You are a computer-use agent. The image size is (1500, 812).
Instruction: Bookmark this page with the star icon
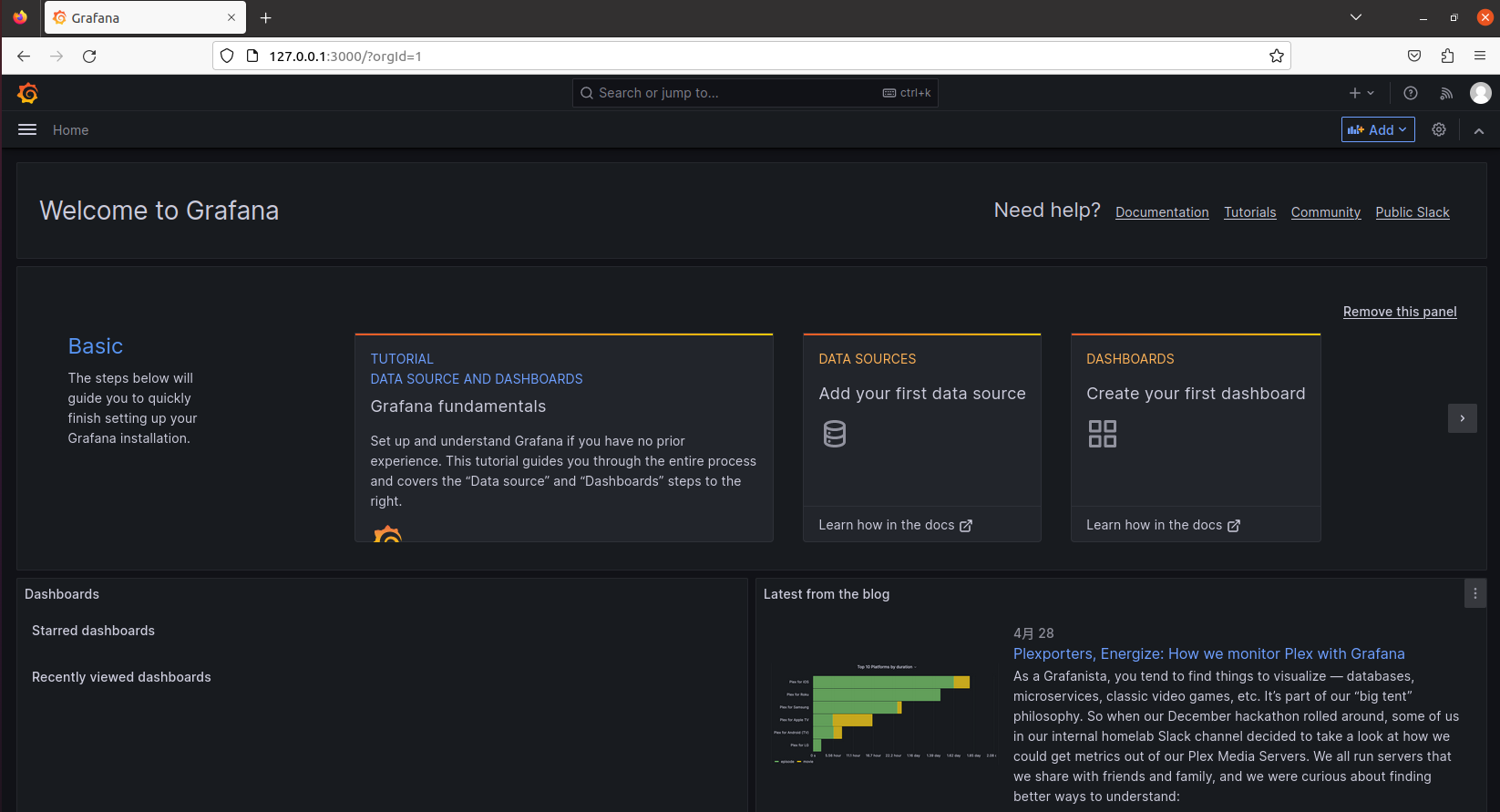point(1277,57)
